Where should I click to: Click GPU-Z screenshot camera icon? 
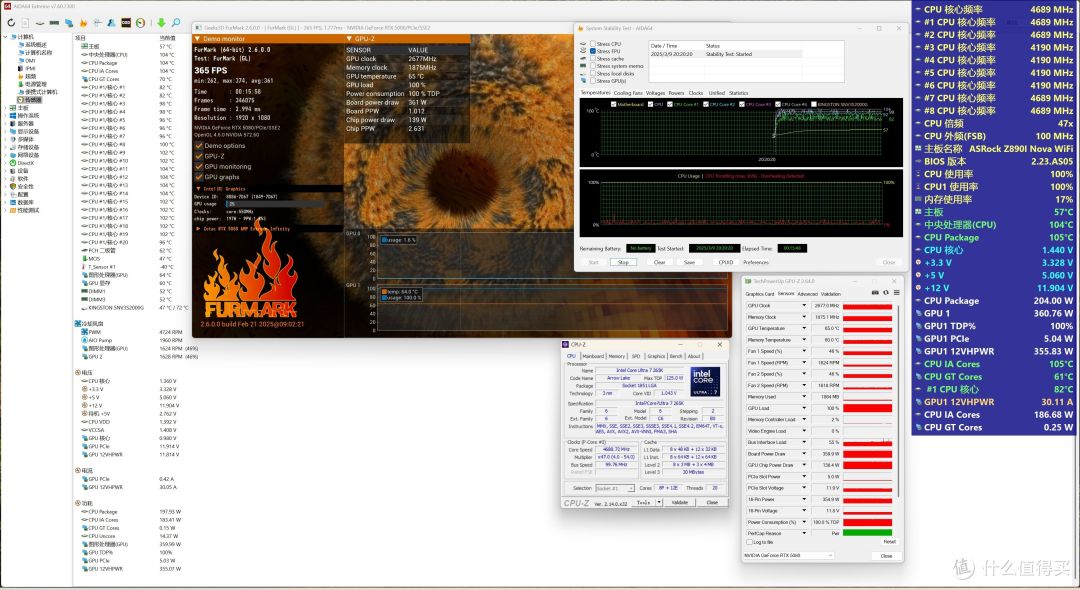875,293
